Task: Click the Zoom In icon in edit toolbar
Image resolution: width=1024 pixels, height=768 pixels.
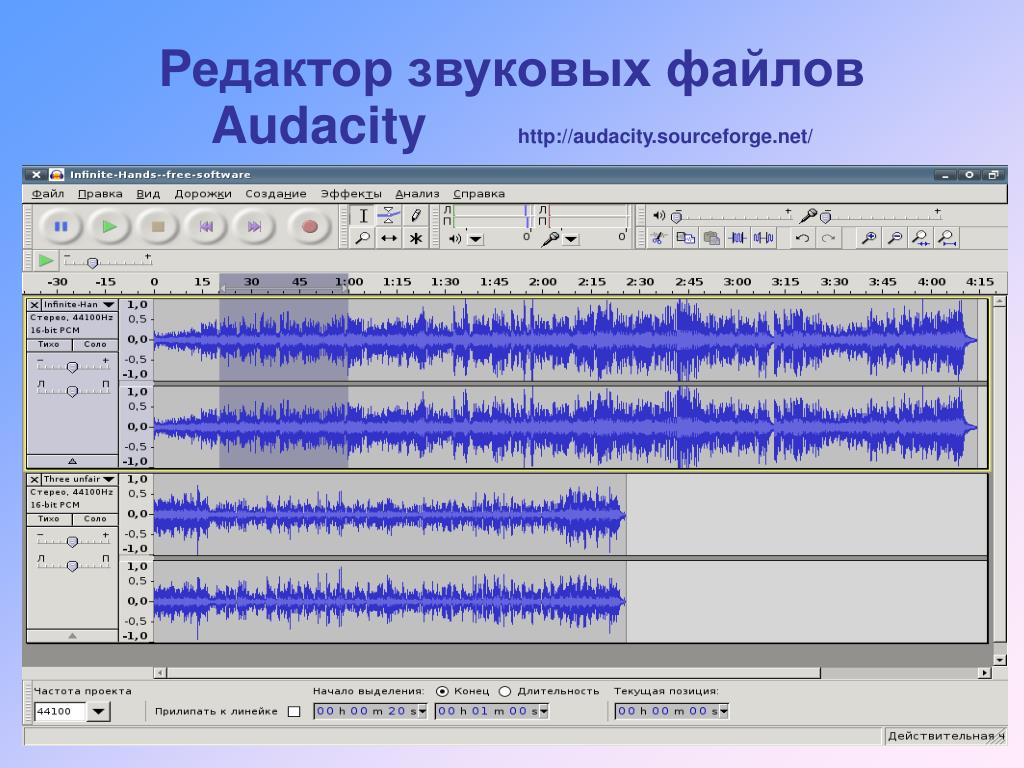Action: [x=869, y=238]
